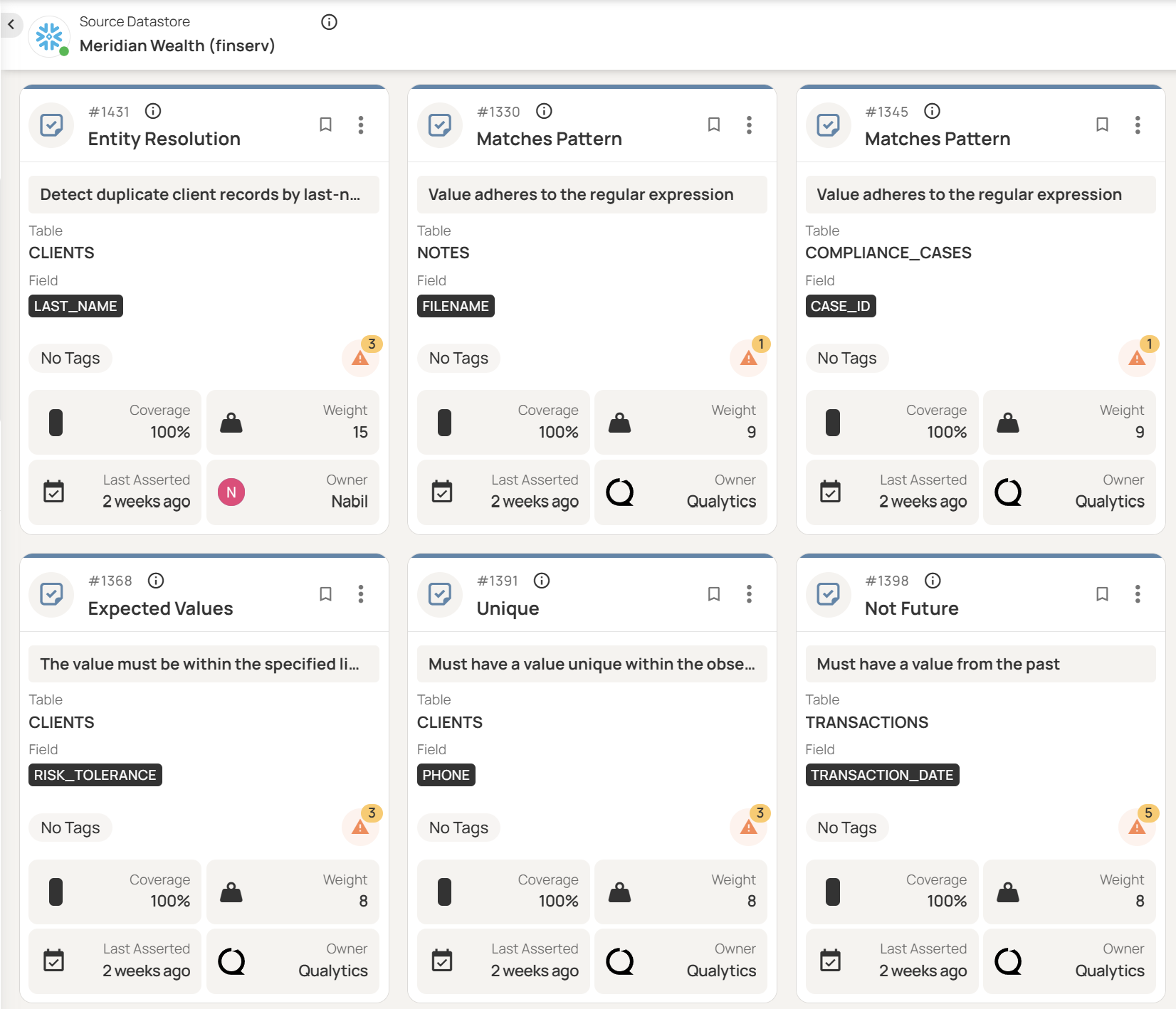This screenshot has height=1009, width=1176.
Task: Show info for check #1398
Action: (933, 581)
